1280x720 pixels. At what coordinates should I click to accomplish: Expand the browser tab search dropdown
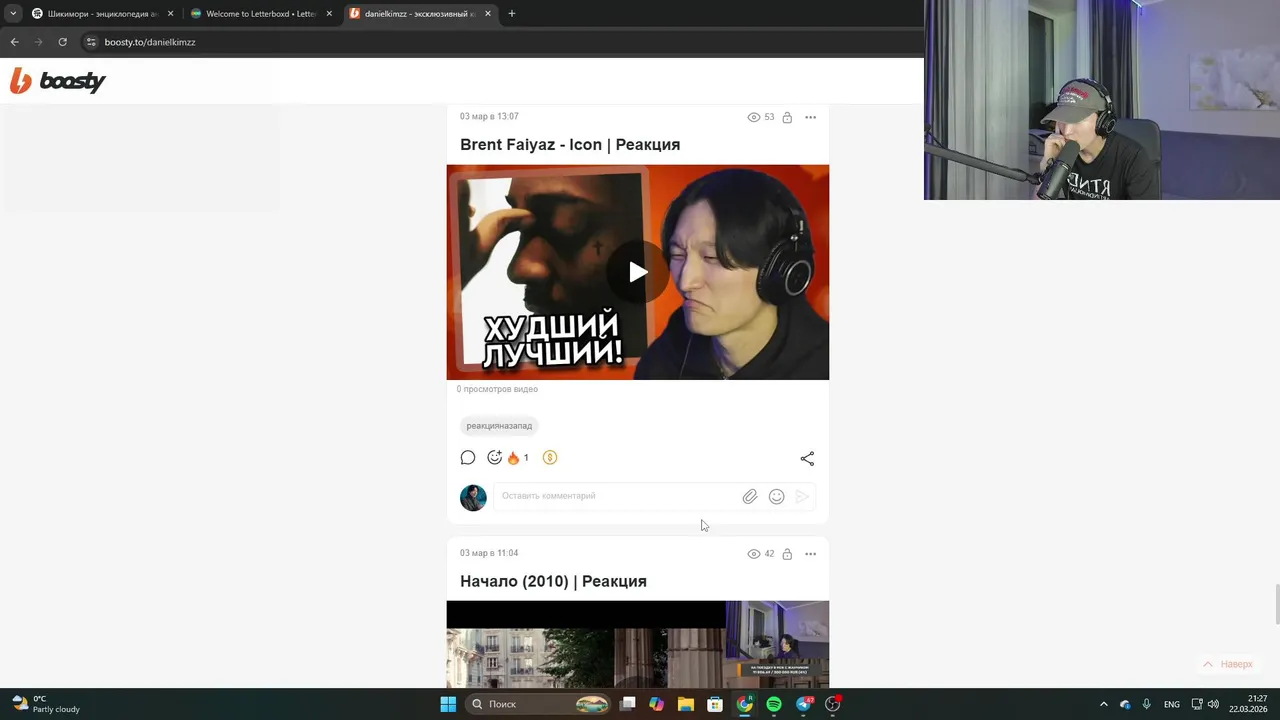tap(13, 14)
